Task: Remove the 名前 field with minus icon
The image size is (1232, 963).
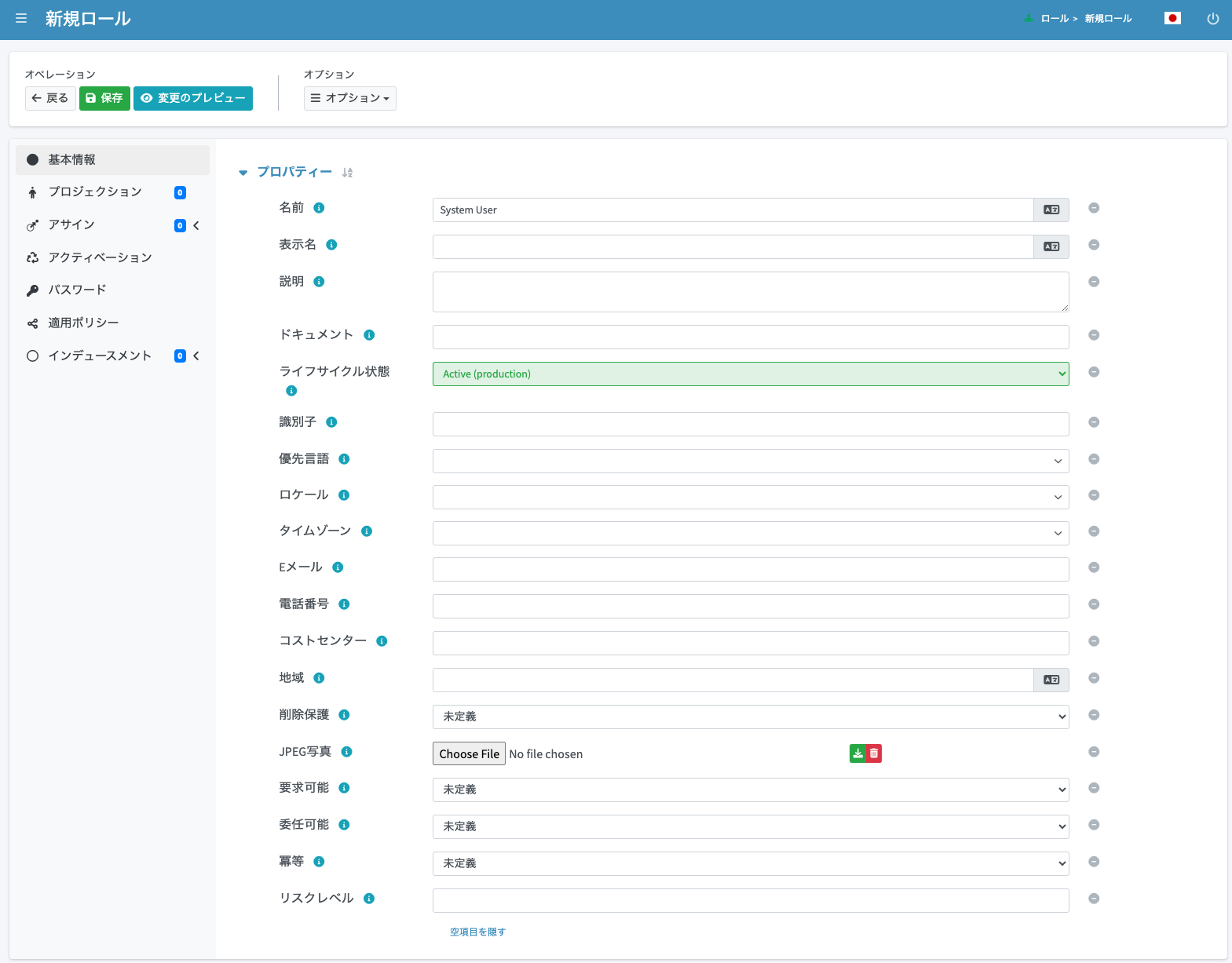Action: click(x=1094, y=208)
